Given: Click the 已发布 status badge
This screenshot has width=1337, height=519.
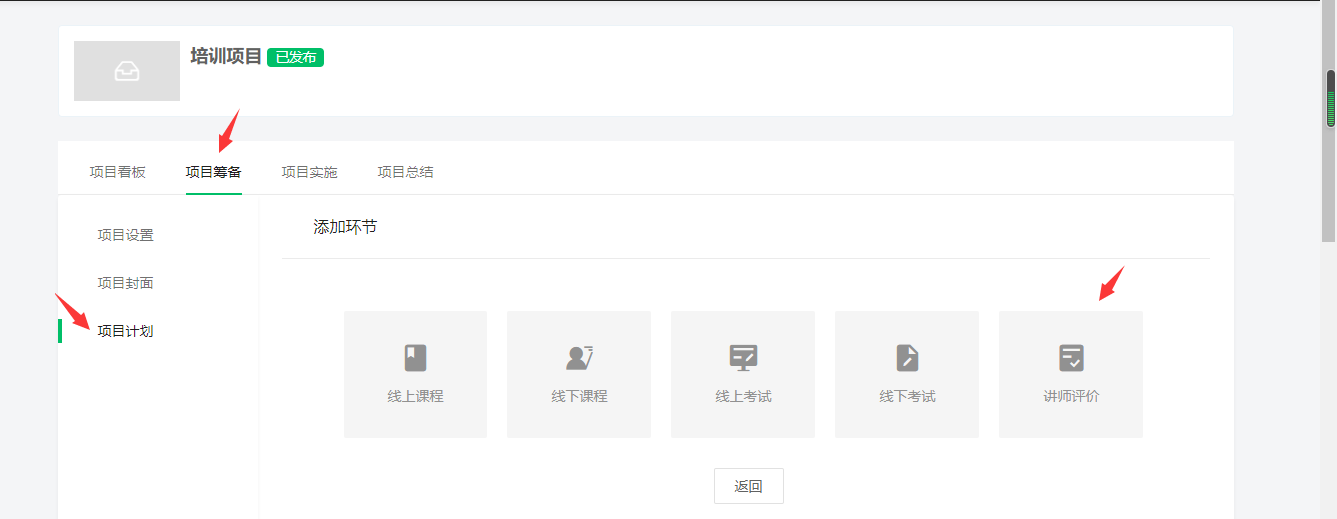Looking at the screenshot, I should click(295, 57).
